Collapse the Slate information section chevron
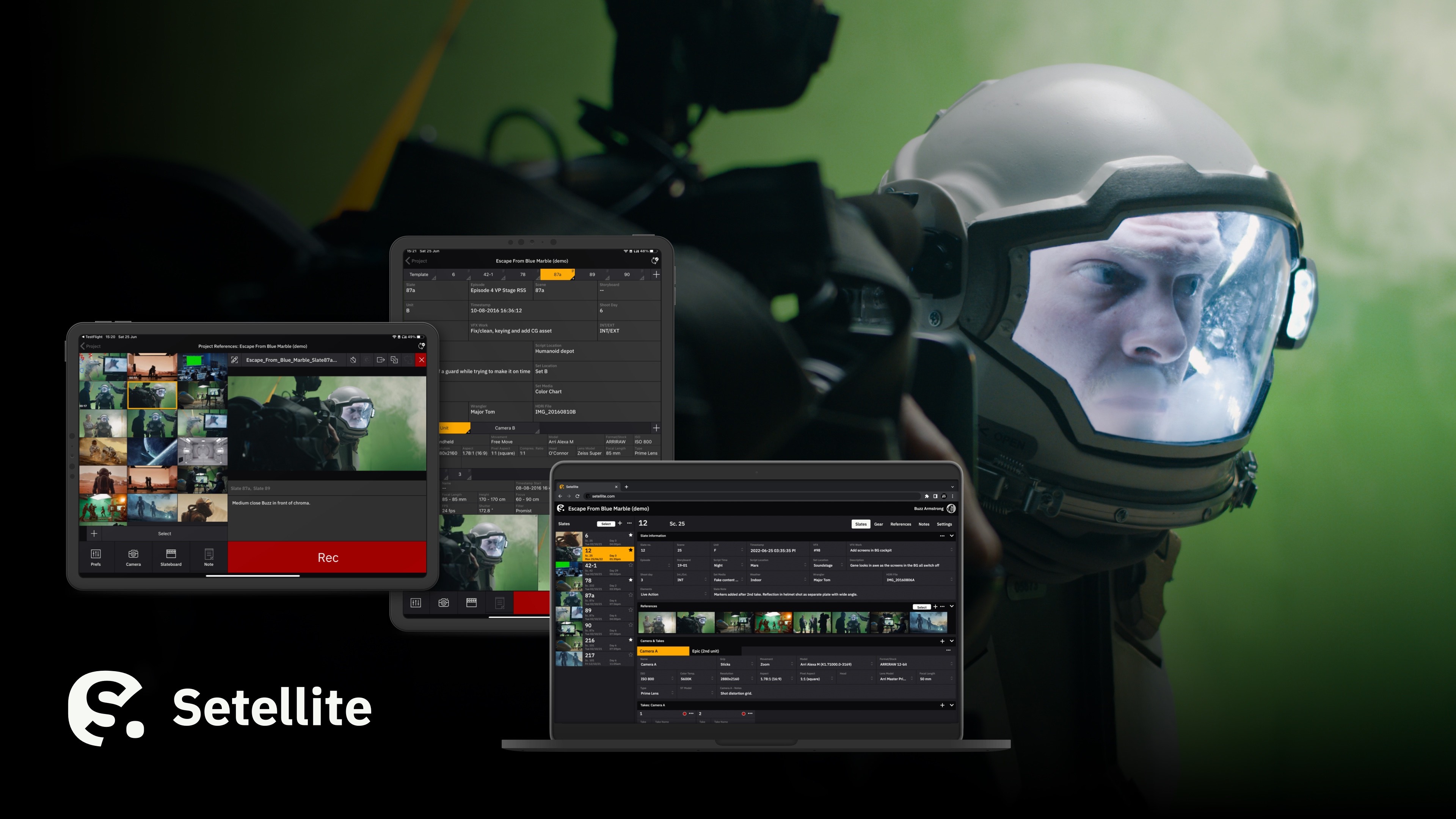This screenshot has width=1456, height=819. [x=952, y=536]
